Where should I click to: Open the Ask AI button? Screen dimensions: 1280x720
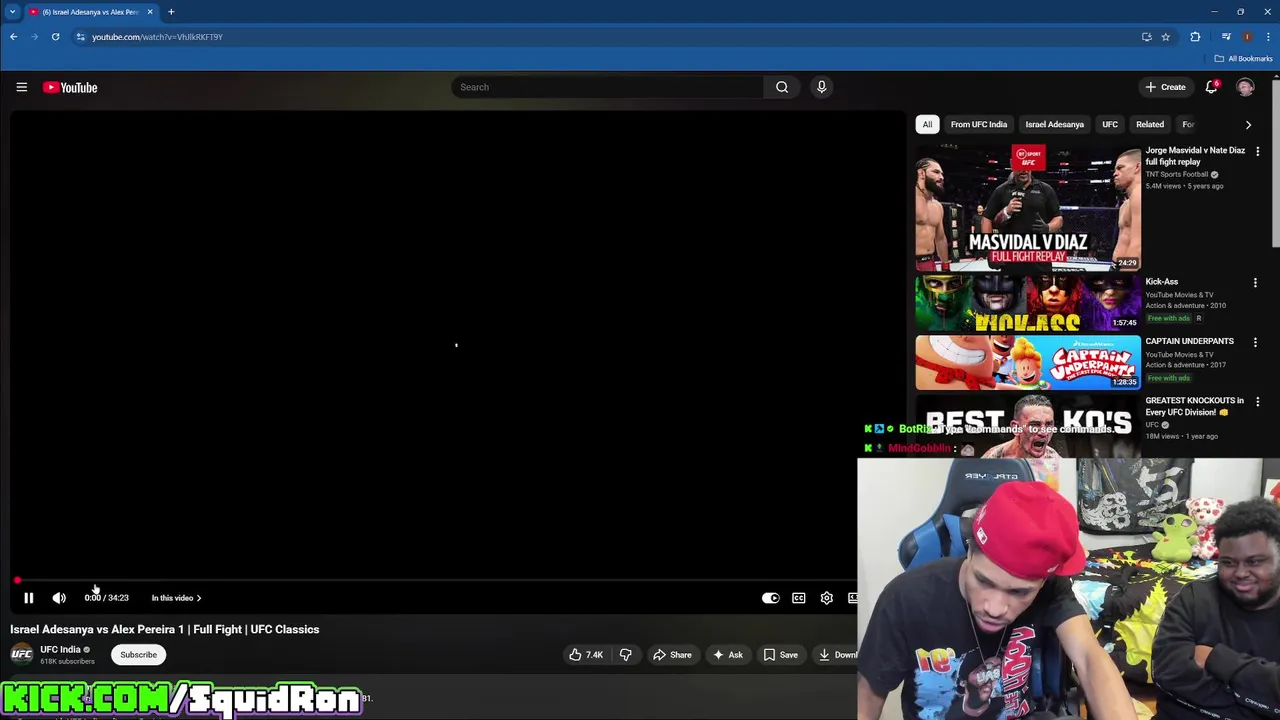click(728, 655)
